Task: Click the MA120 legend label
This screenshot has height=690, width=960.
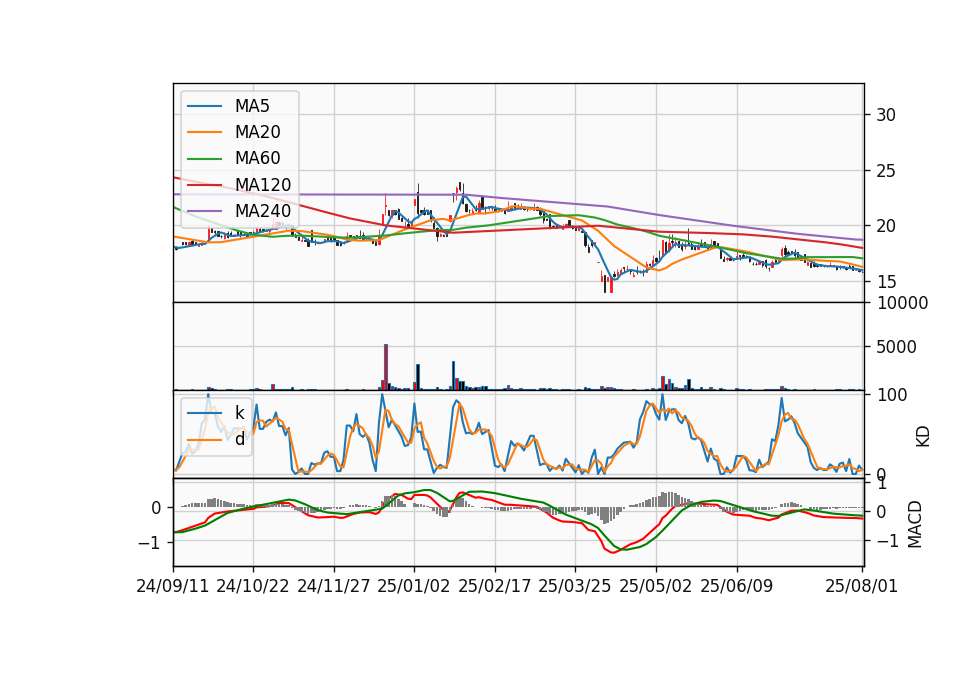Action: pos(263,185)
